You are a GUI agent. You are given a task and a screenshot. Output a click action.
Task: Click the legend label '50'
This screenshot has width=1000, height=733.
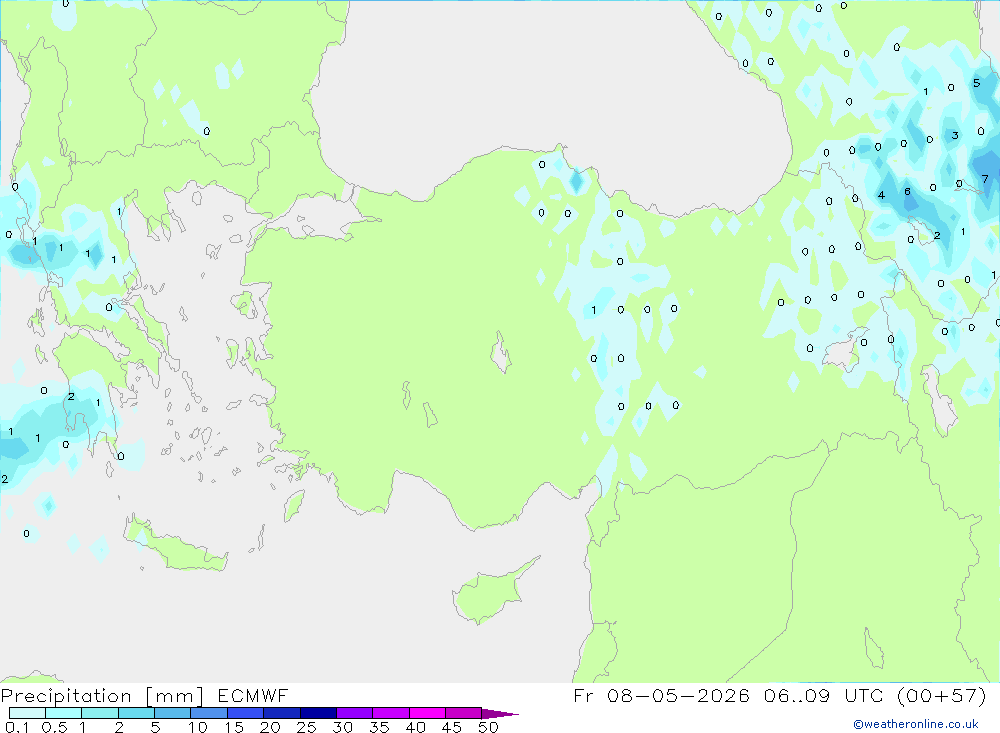point(488,727)
